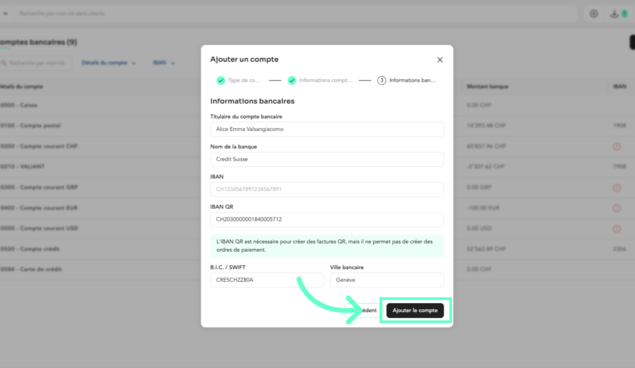This screenshot has width=635, height=368.
Task: Click the add circle icon in top bar
Action: (x=594, y=14)
